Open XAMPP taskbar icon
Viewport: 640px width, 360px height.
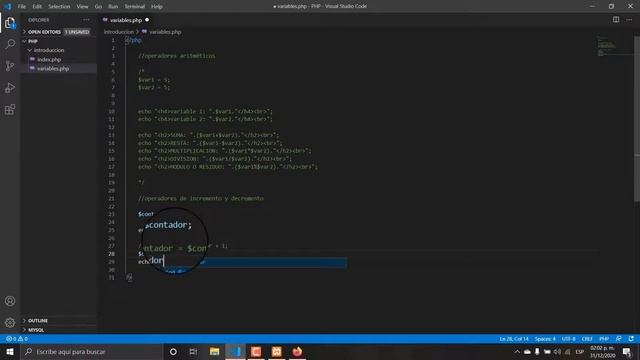(277, 351)
